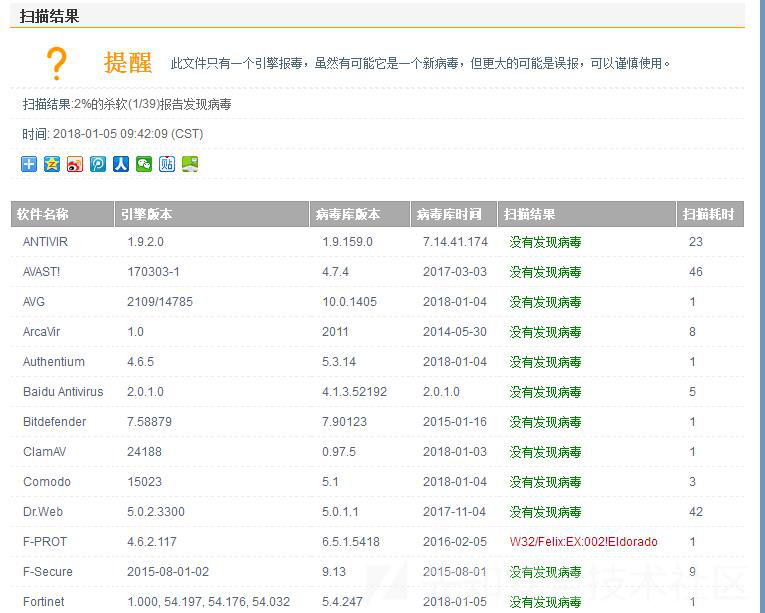The height and width of the screenshot is (613, 765).
Task: Click engine version 2015-08-01-02 in F-Secure row
Action: pyautogui.click(x=168, y=572)
